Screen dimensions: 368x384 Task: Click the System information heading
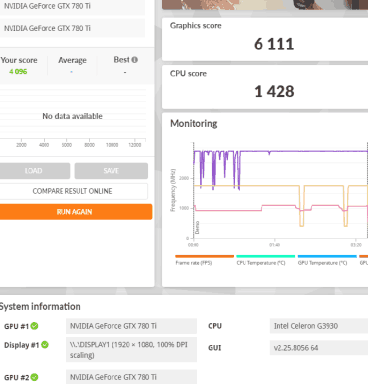[40, 307]
